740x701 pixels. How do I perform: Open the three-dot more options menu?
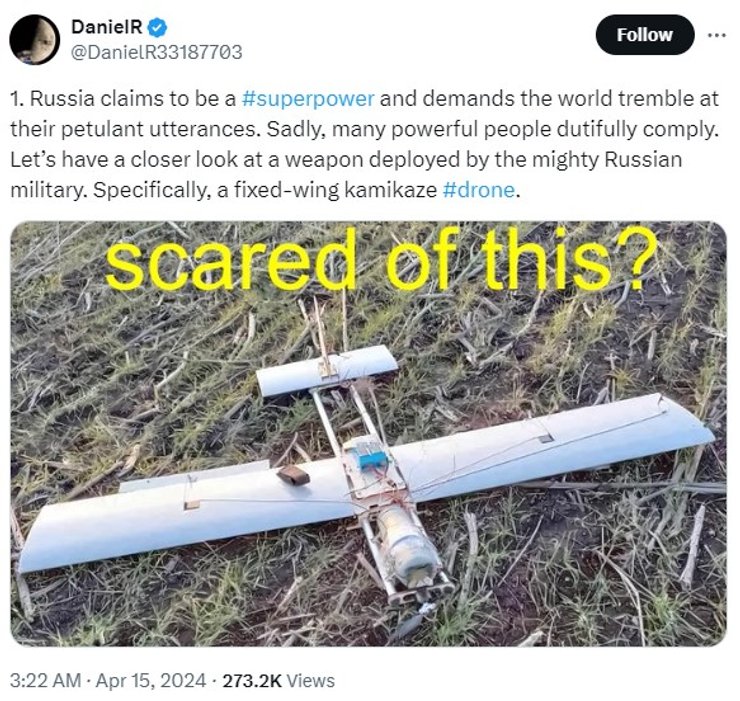tap(716, 33)
